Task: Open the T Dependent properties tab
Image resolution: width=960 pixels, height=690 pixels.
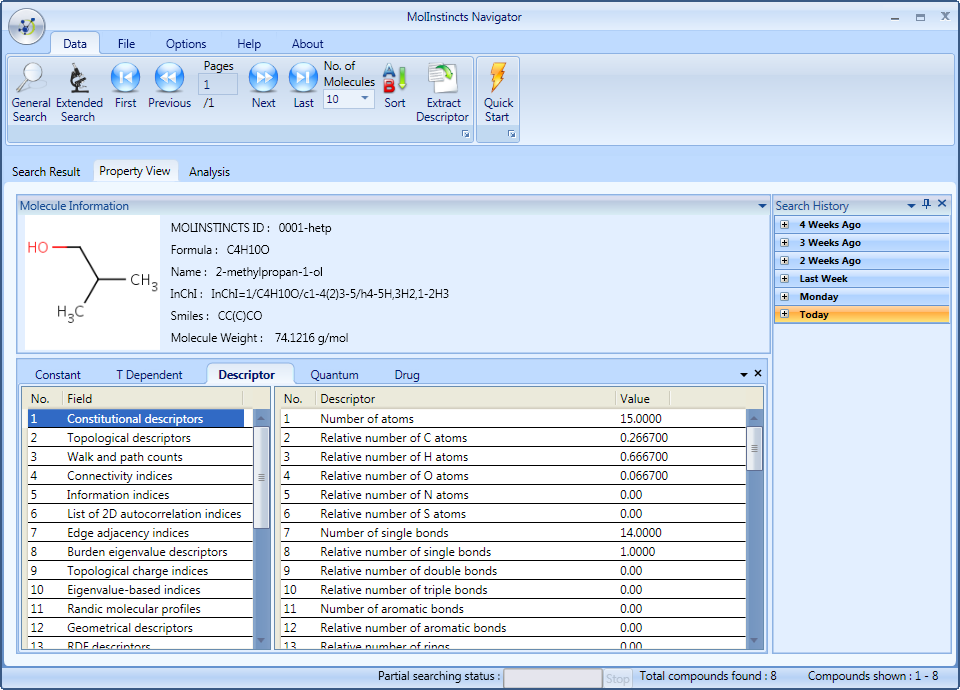Action: pyautogui.click(x=149, y=375)
